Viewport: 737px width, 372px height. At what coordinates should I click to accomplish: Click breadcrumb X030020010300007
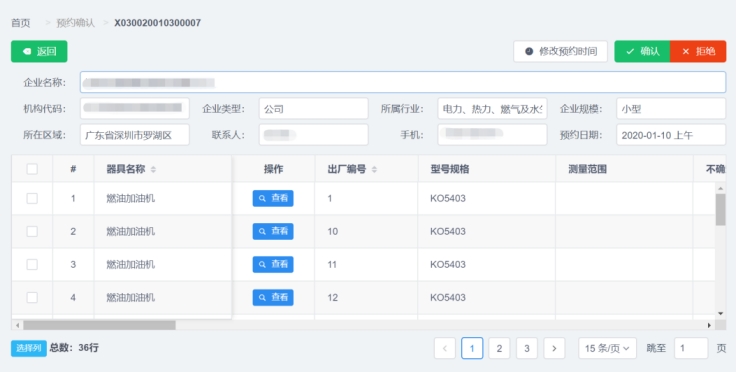(157, 23)
